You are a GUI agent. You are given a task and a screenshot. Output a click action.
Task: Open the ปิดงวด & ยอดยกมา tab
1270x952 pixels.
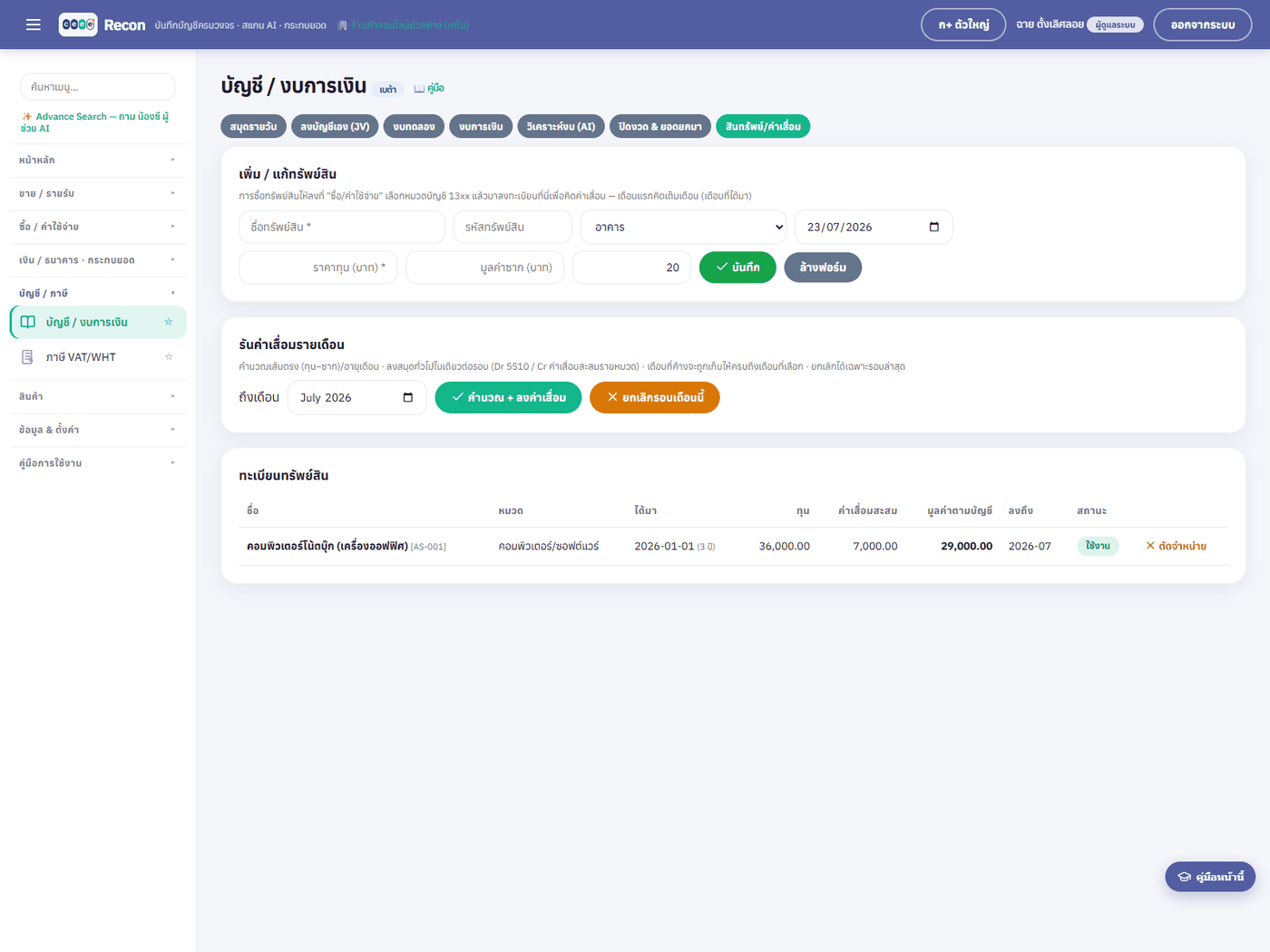click(660, 126)
